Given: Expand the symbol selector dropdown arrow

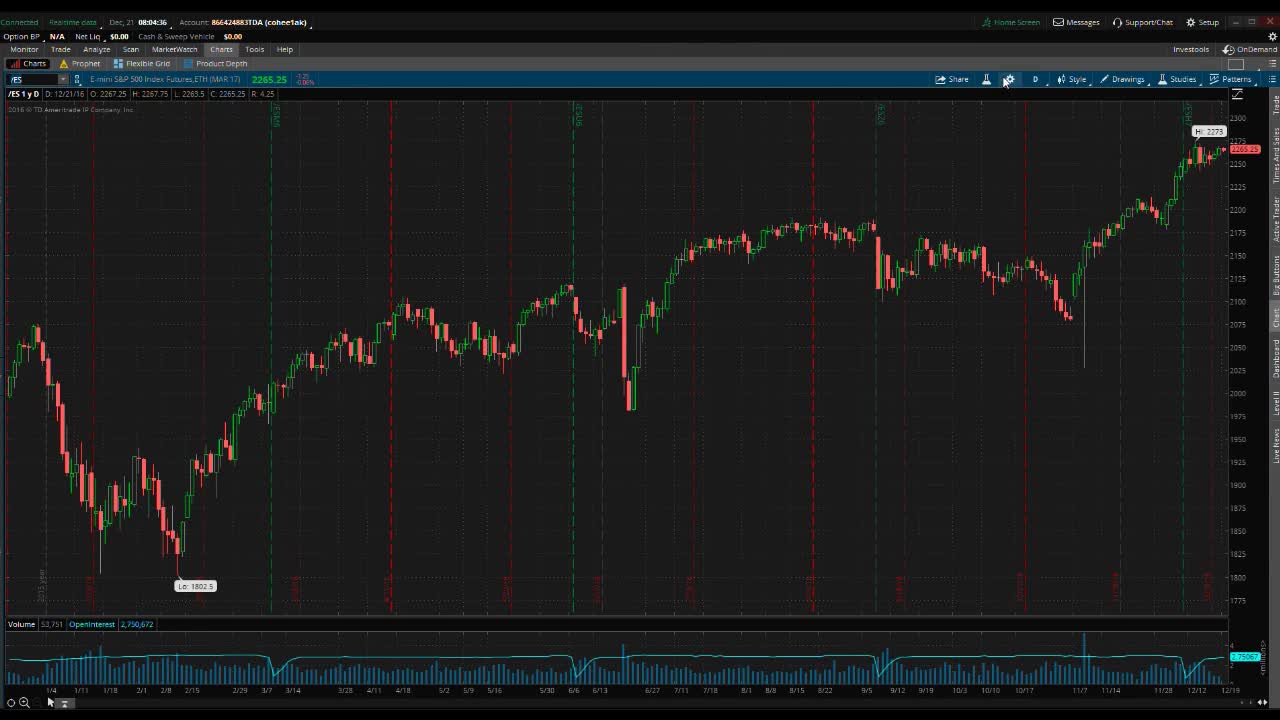Looking at the screenshot, I should pos(63,79).
